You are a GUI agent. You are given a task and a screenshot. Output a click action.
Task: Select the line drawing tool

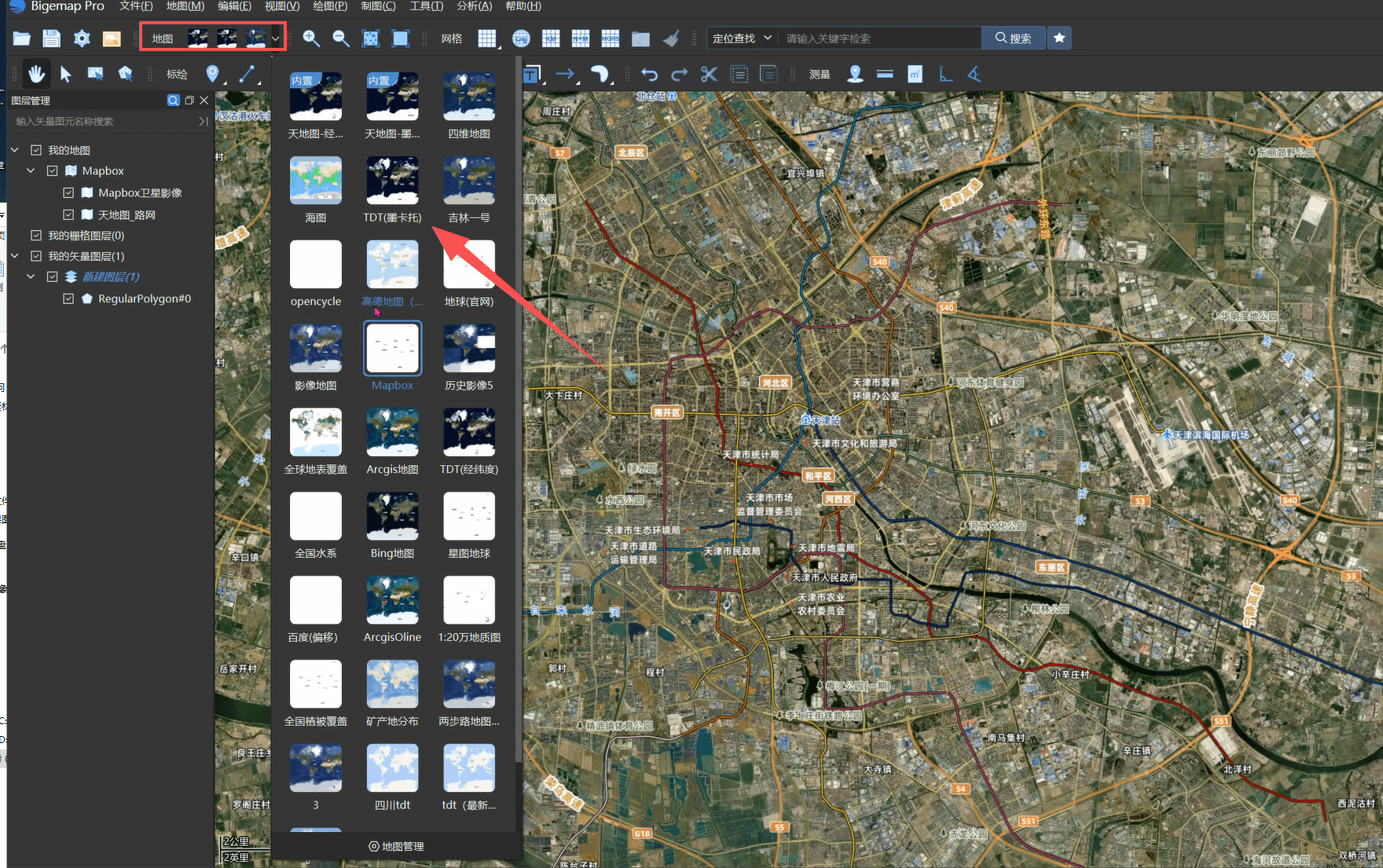click(x=247, y=74)
